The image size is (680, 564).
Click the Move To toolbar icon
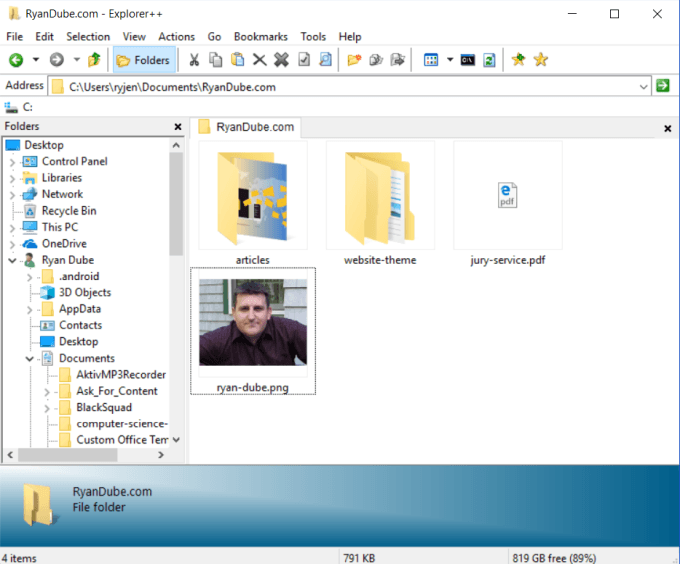coord(398,60)
